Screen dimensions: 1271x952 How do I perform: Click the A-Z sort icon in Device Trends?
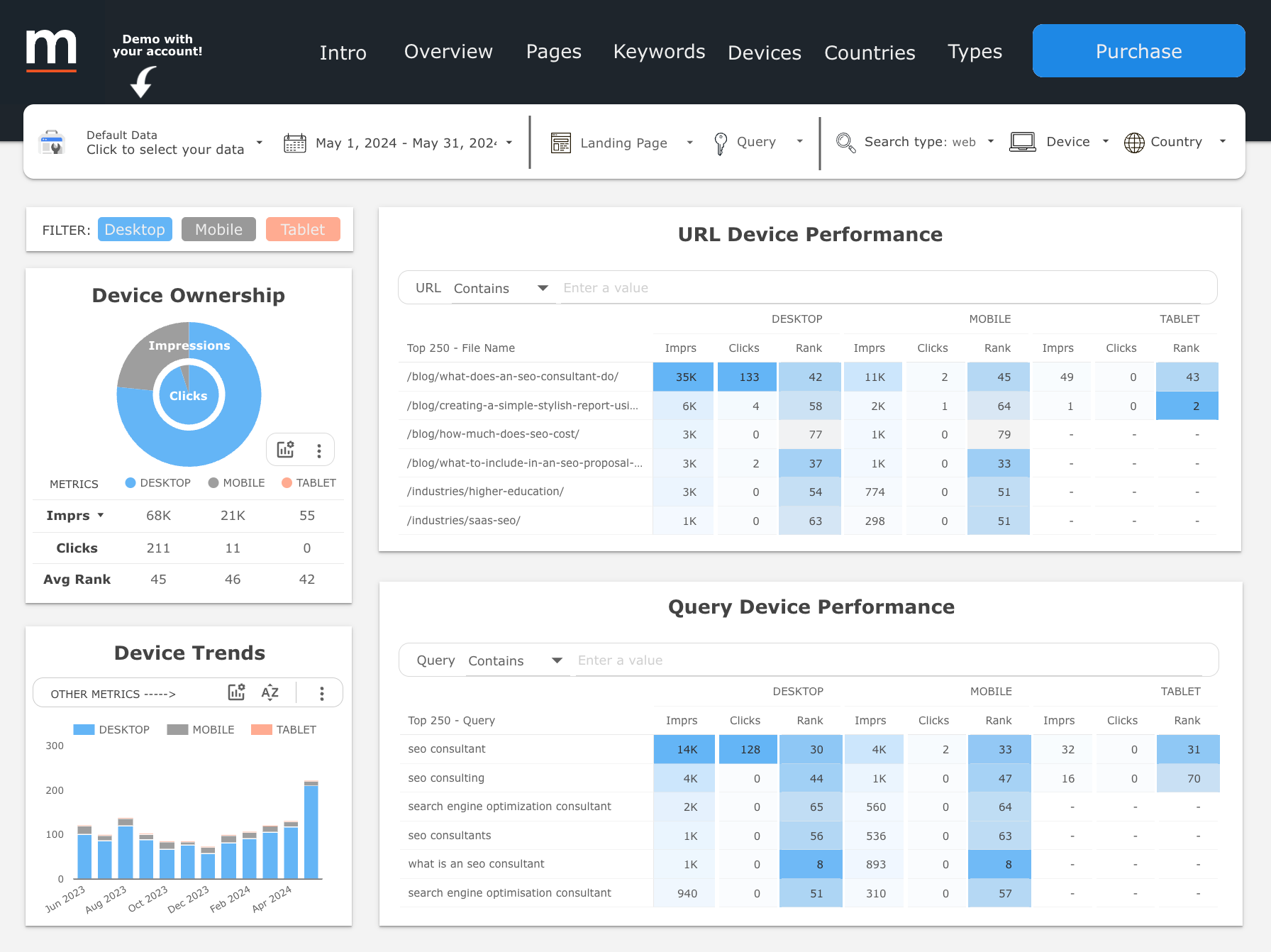point(270,693)
